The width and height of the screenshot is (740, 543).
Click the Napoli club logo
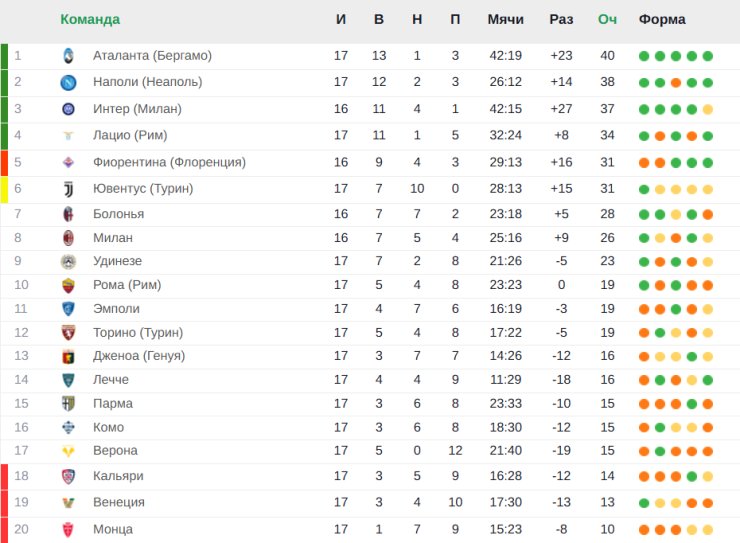coord(68,83)
